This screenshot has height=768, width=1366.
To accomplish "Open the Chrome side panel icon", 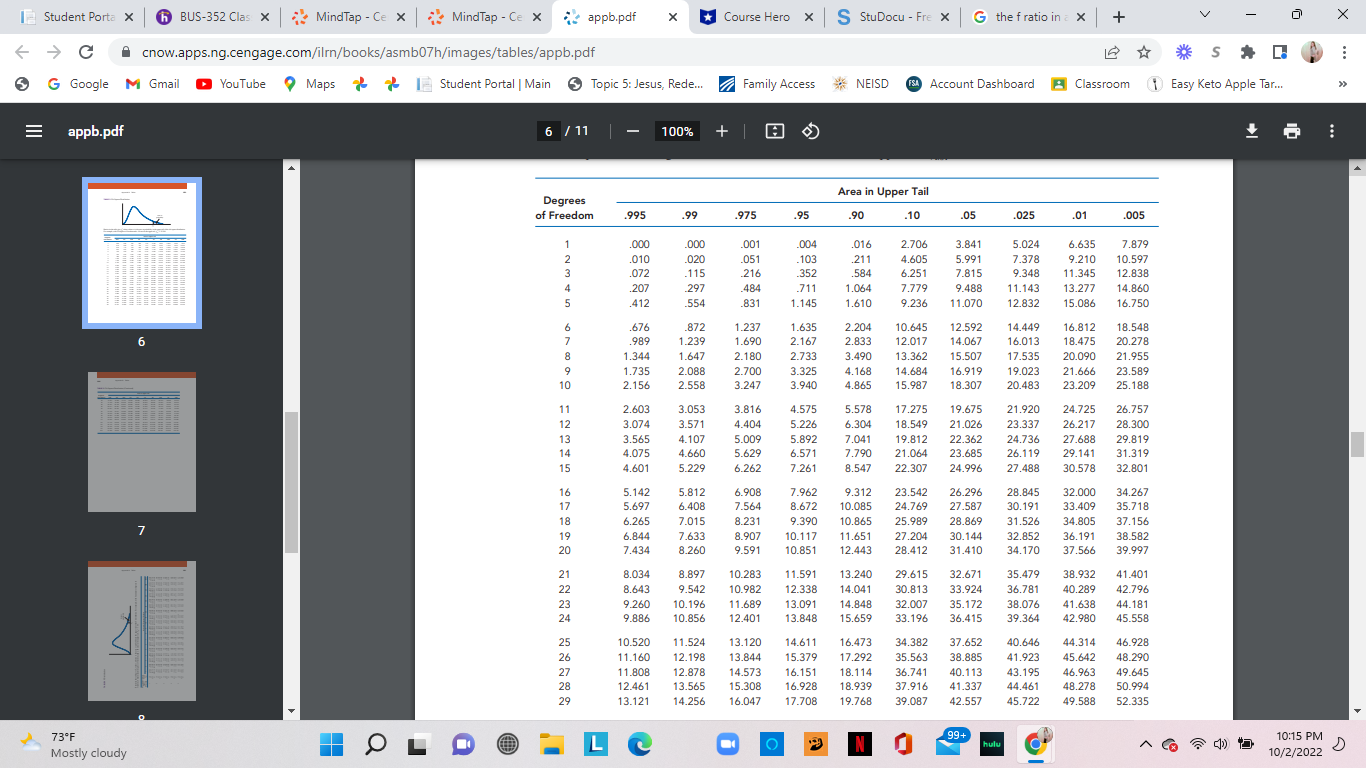I will click(x=1280, y=52).
